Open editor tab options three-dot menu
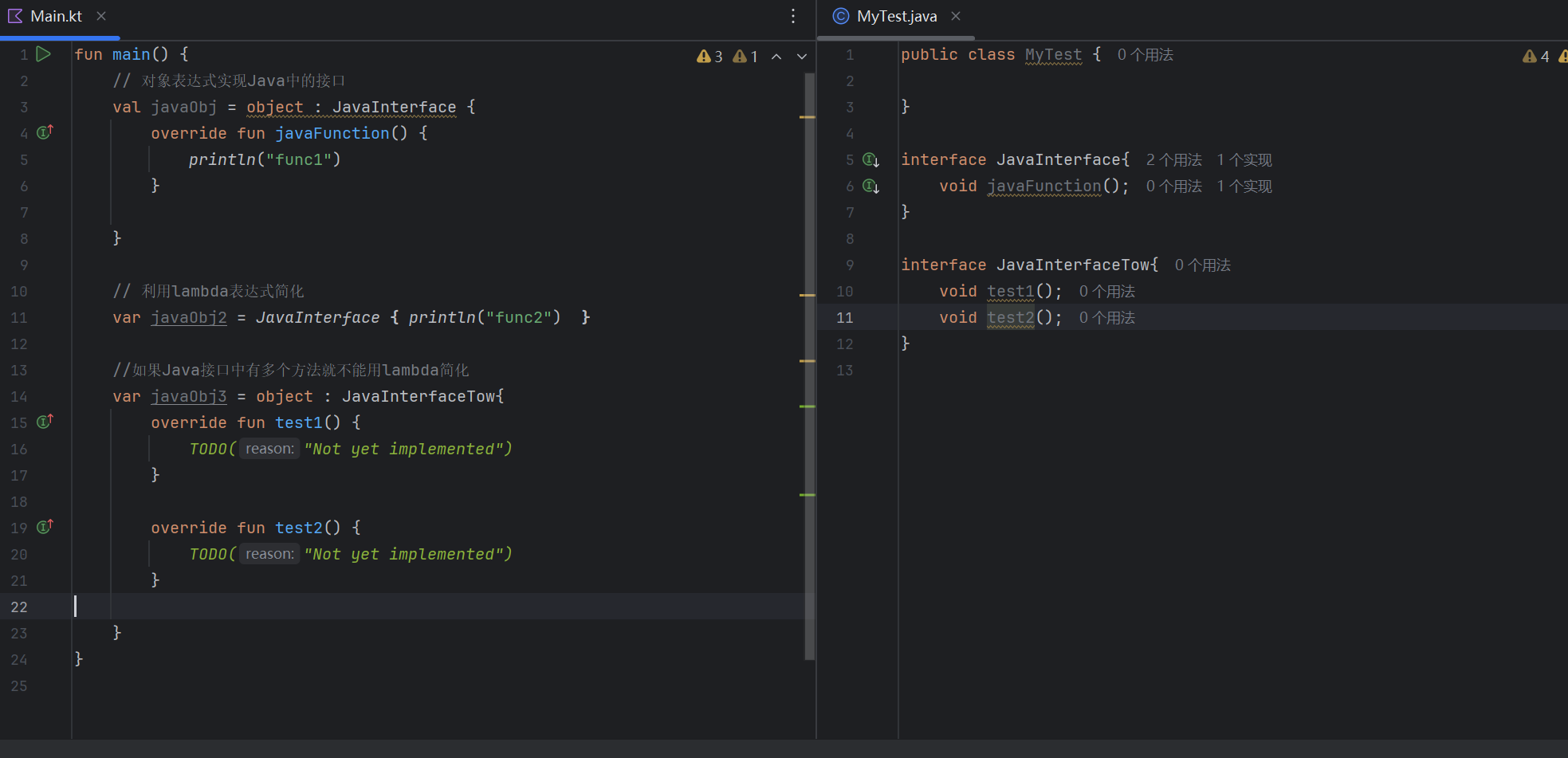1568x758 pixels. (x=793, y=16)
